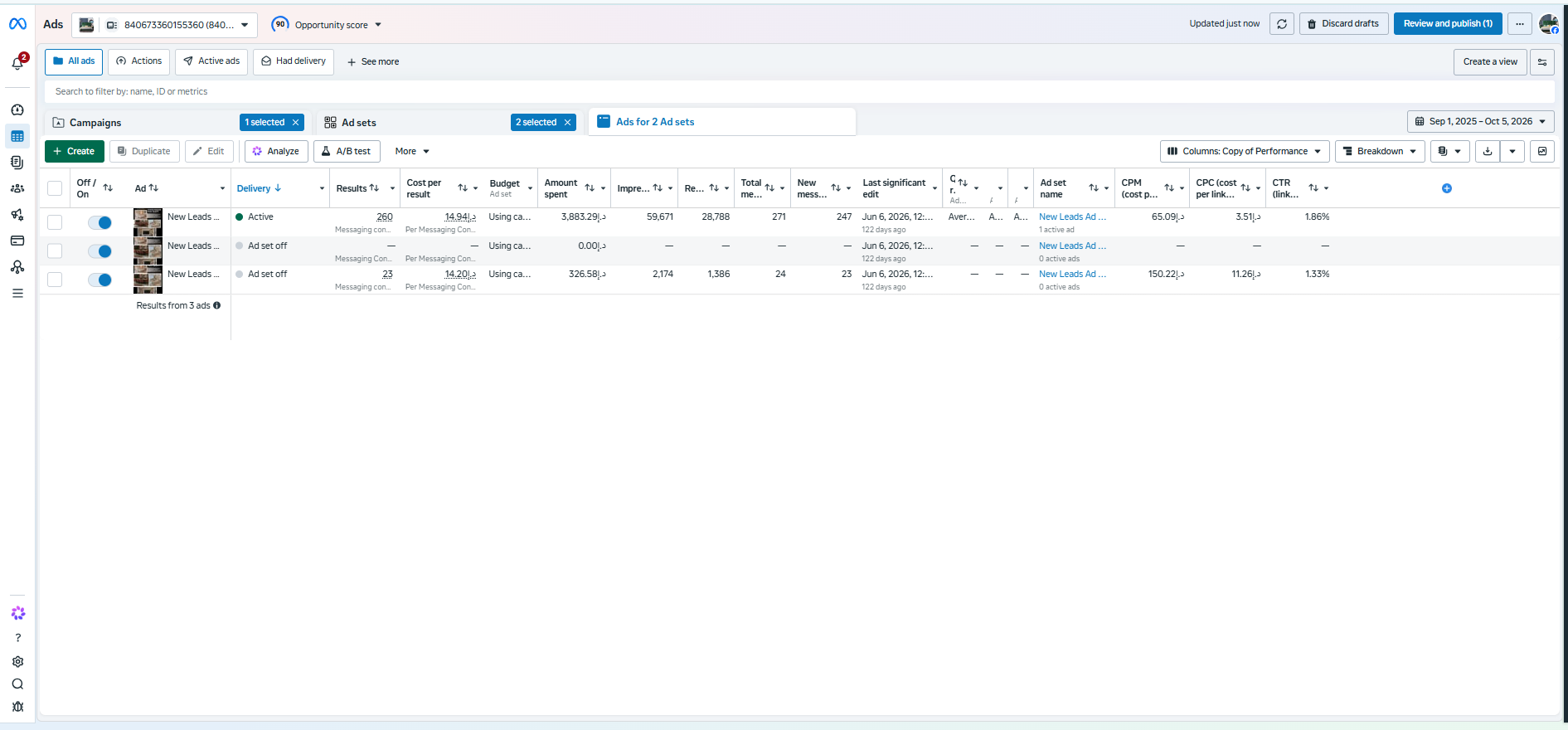Image resolution: width=1568 pixels, height=730 pixels.
Task: Switch to the Actions view
Action: pos(138,61)
